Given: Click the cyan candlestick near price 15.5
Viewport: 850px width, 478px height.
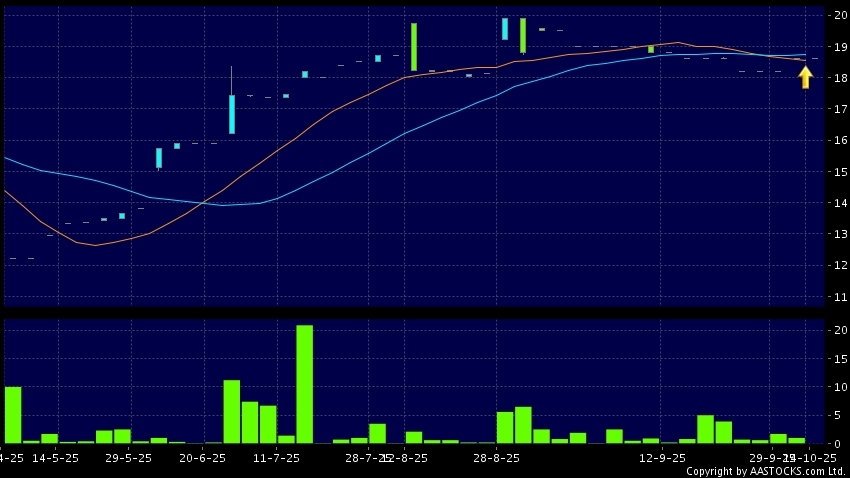Looking at the screenshot, I should tap(158, 158).
